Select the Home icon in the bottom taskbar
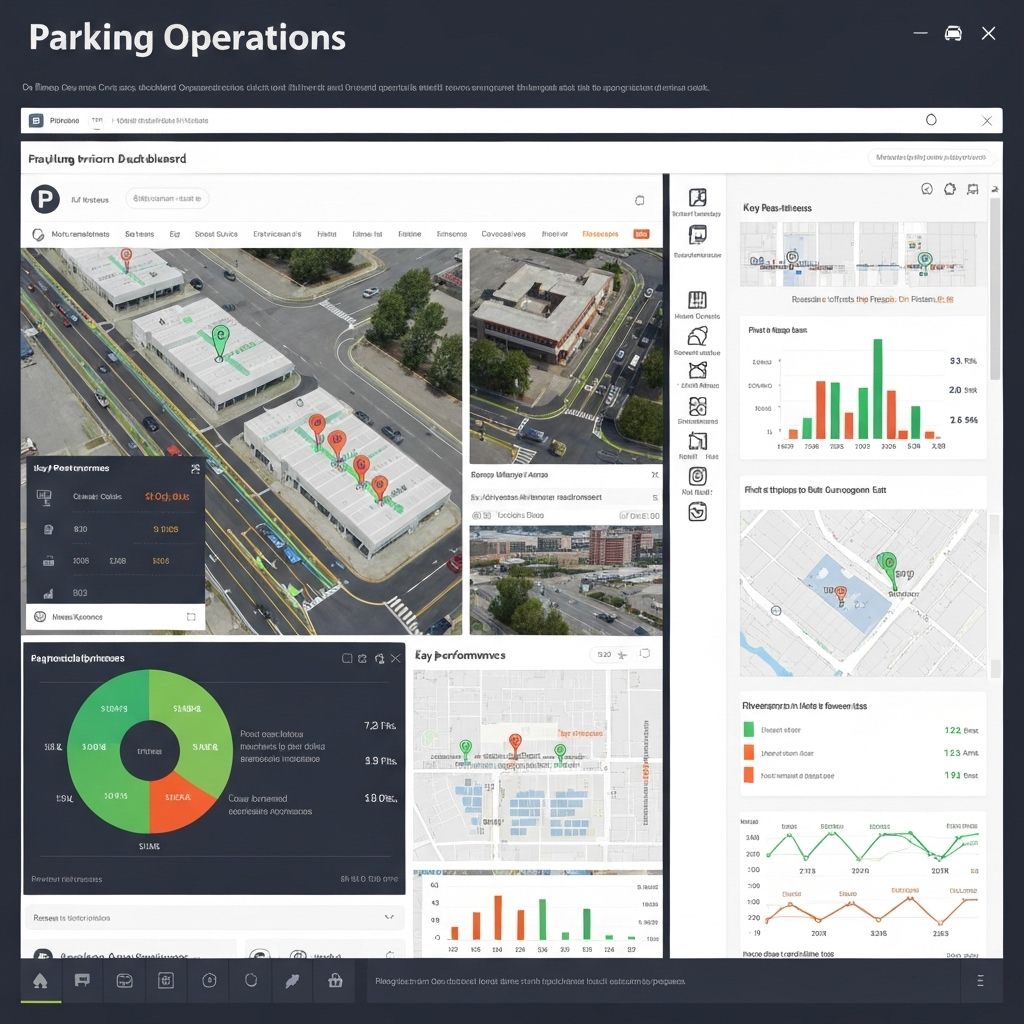Viewport: 1024px width, 1024px height. click(x=40, y=981)
